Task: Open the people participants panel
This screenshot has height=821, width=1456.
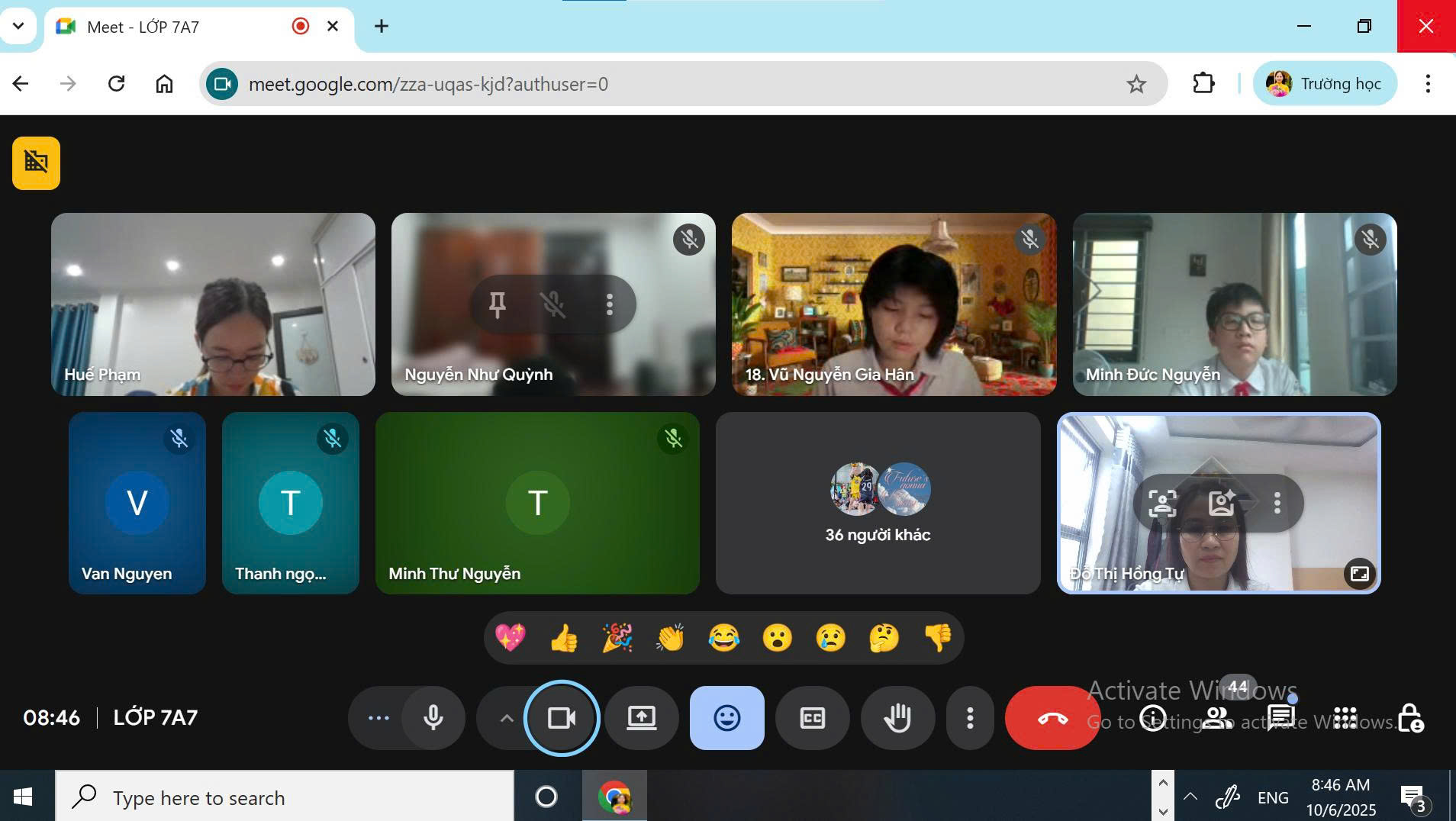Action: 1217,718
